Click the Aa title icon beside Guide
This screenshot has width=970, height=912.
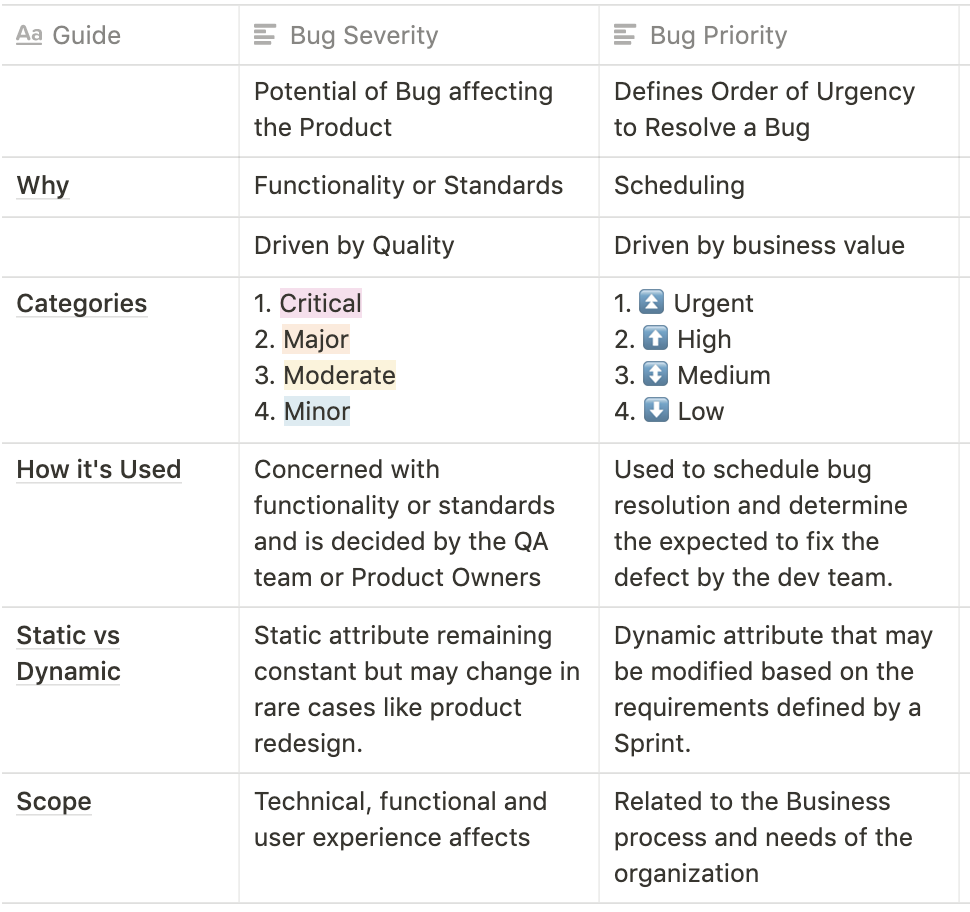click(29, 35)
